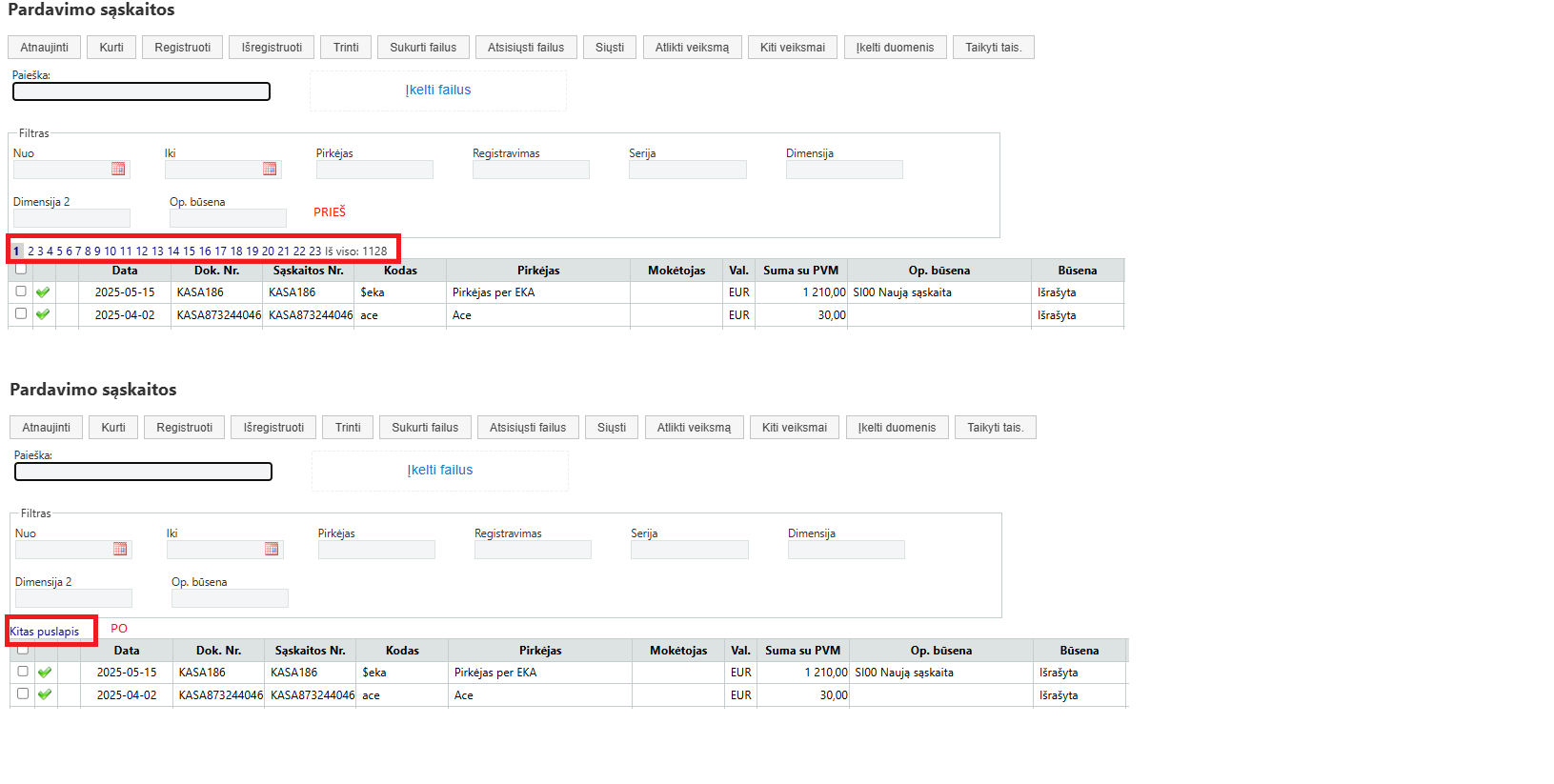Focus Serija filter field in PRIEŠ panel
The height and width of the screenshot is (784, 1554).
(x=688, y=170)
